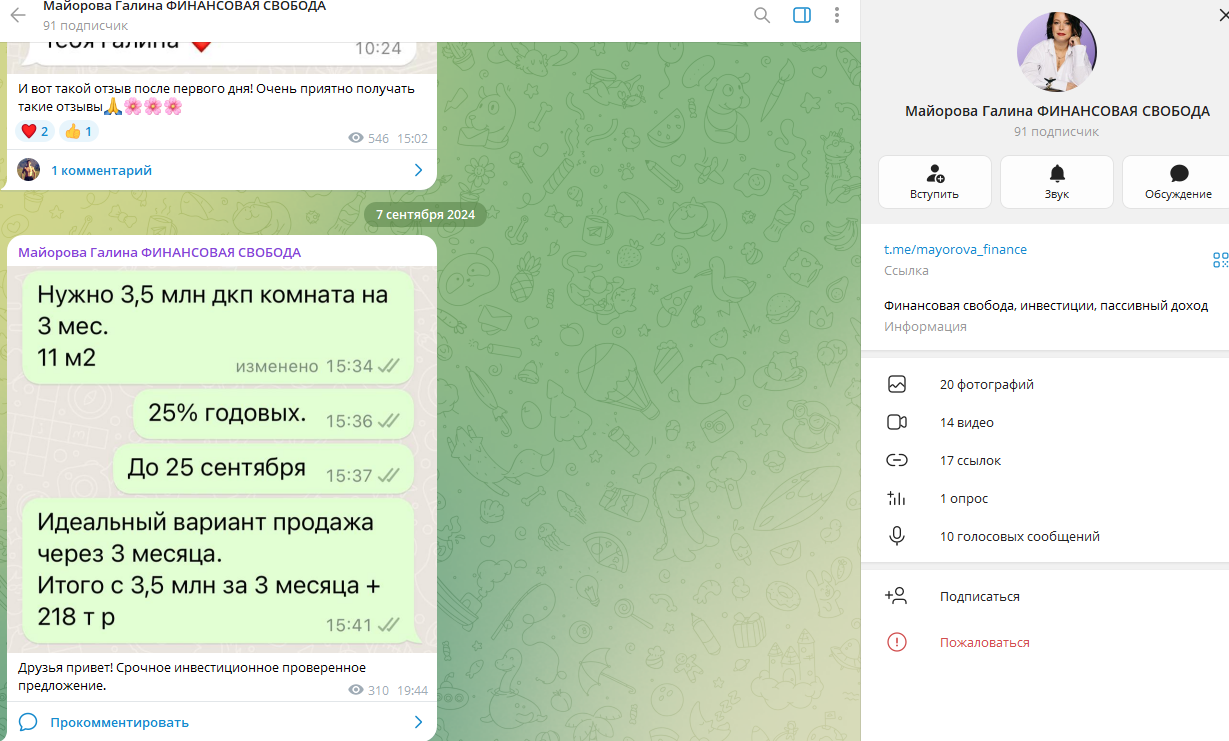Click the microphone icon beside голосовых сообщений
1229x741 pixels.
tap(897, 536)
